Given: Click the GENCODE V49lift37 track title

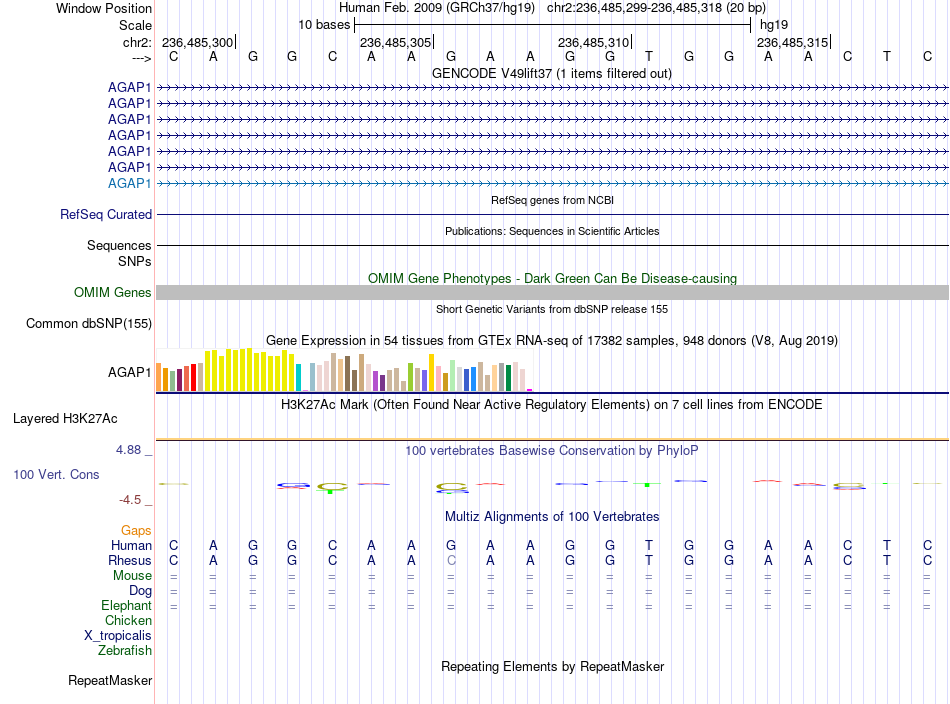Looking at the screenshot, I should (x=552, y=73).
